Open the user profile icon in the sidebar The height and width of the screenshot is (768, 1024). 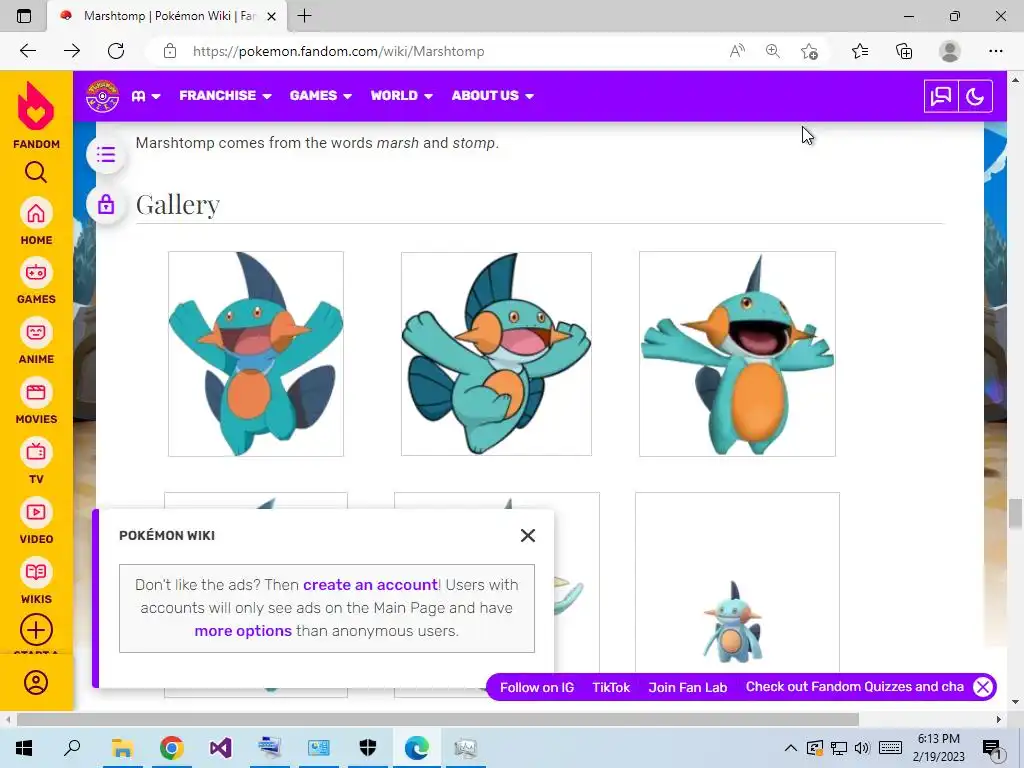click(x=36, y=682)
